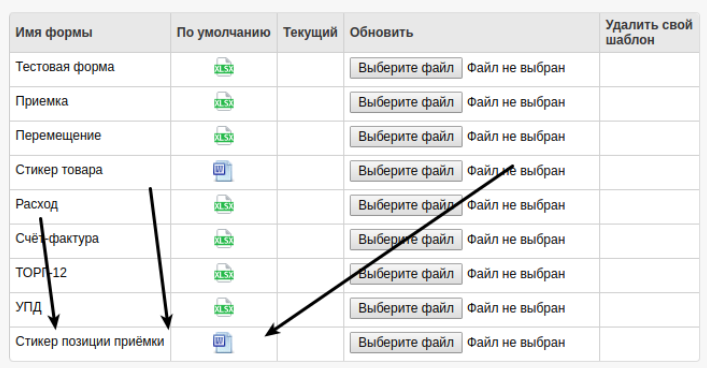Image resolution: width=707 pixels, height=368 pixels.
Task: Download the XLSX file for УПД
Action: [224, 308]
